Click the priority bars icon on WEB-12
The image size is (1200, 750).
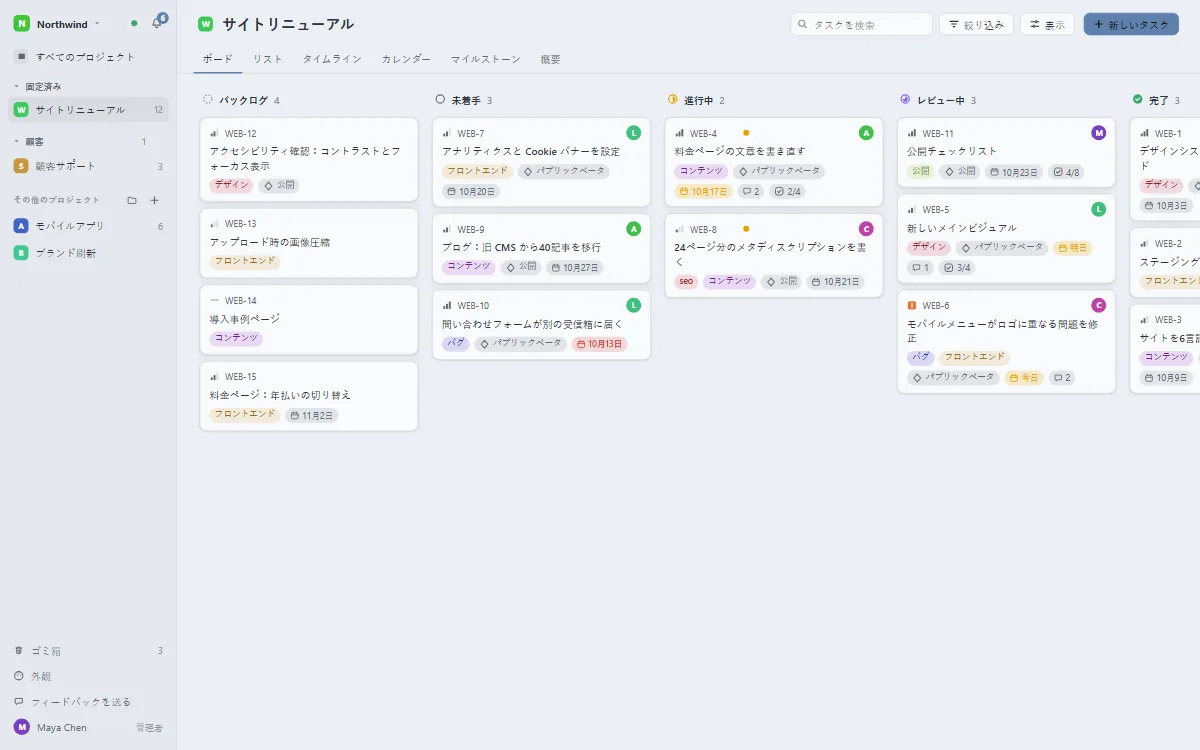[214, 133]
